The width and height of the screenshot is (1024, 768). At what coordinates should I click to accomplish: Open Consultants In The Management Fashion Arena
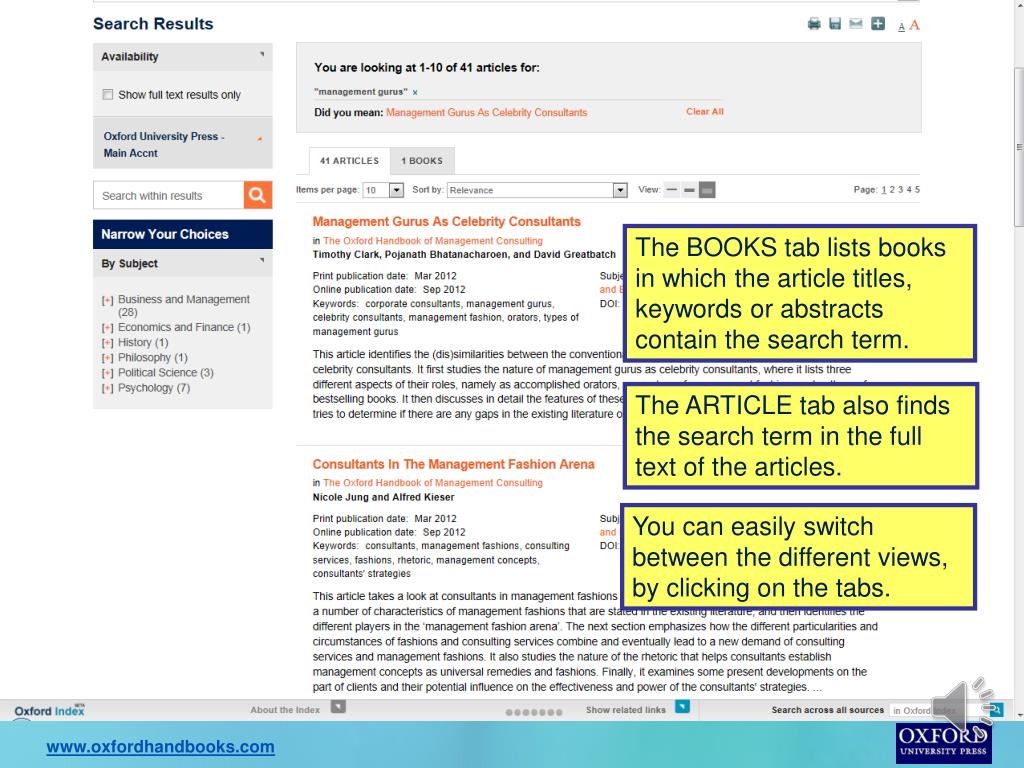click(x=453, y=464)
